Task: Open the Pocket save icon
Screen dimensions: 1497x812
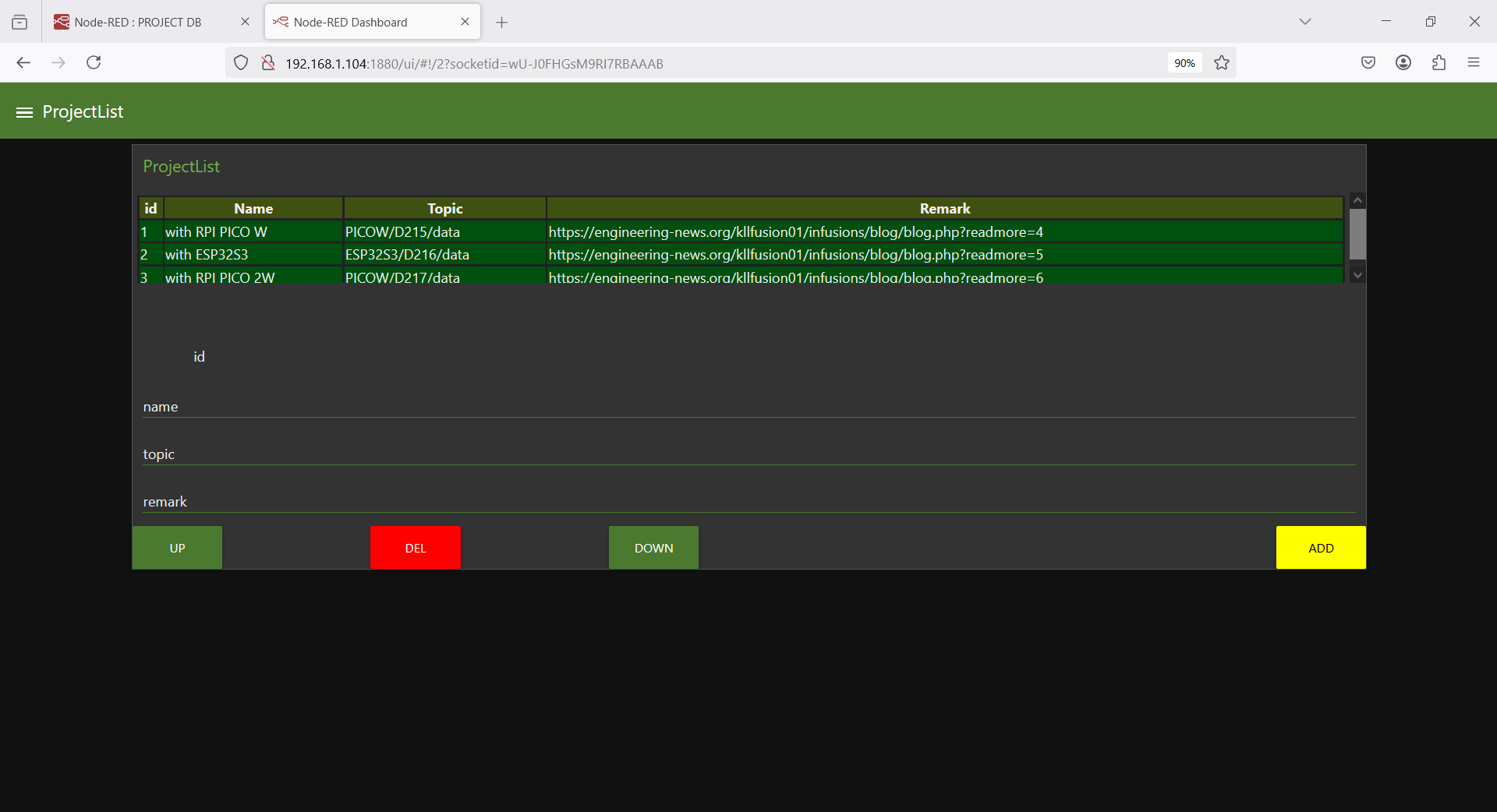Action: [1368, 63]
